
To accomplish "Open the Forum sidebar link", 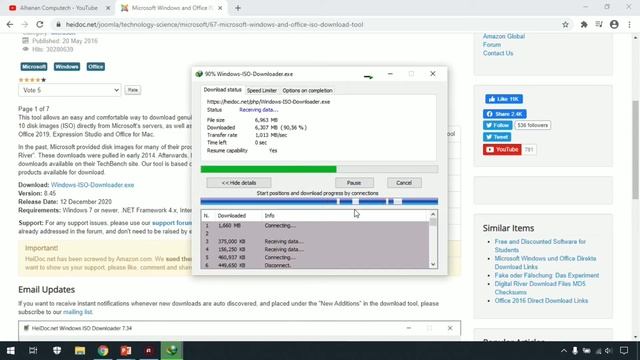I will pos(492,45).
